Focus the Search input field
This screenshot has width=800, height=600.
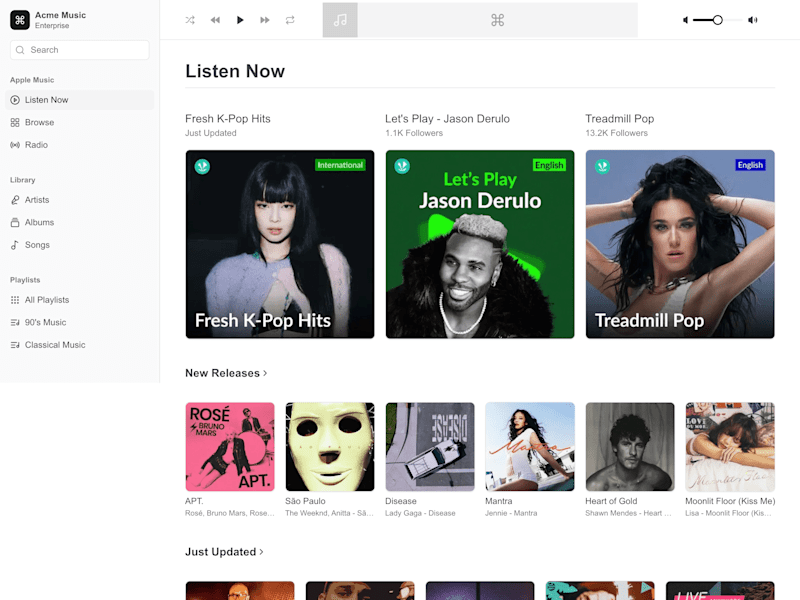(80, 50)
